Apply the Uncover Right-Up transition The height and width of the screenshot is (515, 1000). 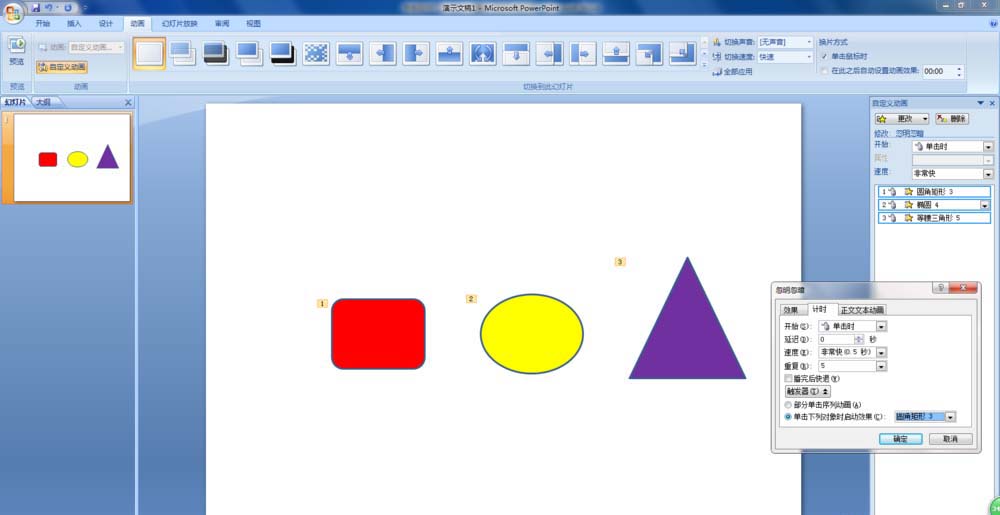(682, 54)
